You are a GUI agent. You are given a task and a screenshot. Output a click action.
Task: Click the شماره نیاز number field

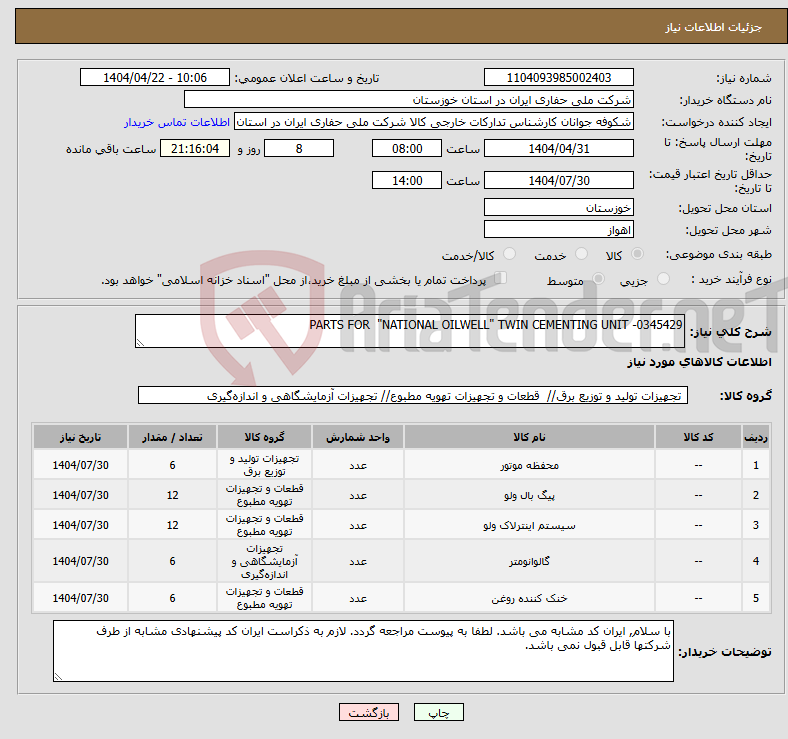coord(559,77)
